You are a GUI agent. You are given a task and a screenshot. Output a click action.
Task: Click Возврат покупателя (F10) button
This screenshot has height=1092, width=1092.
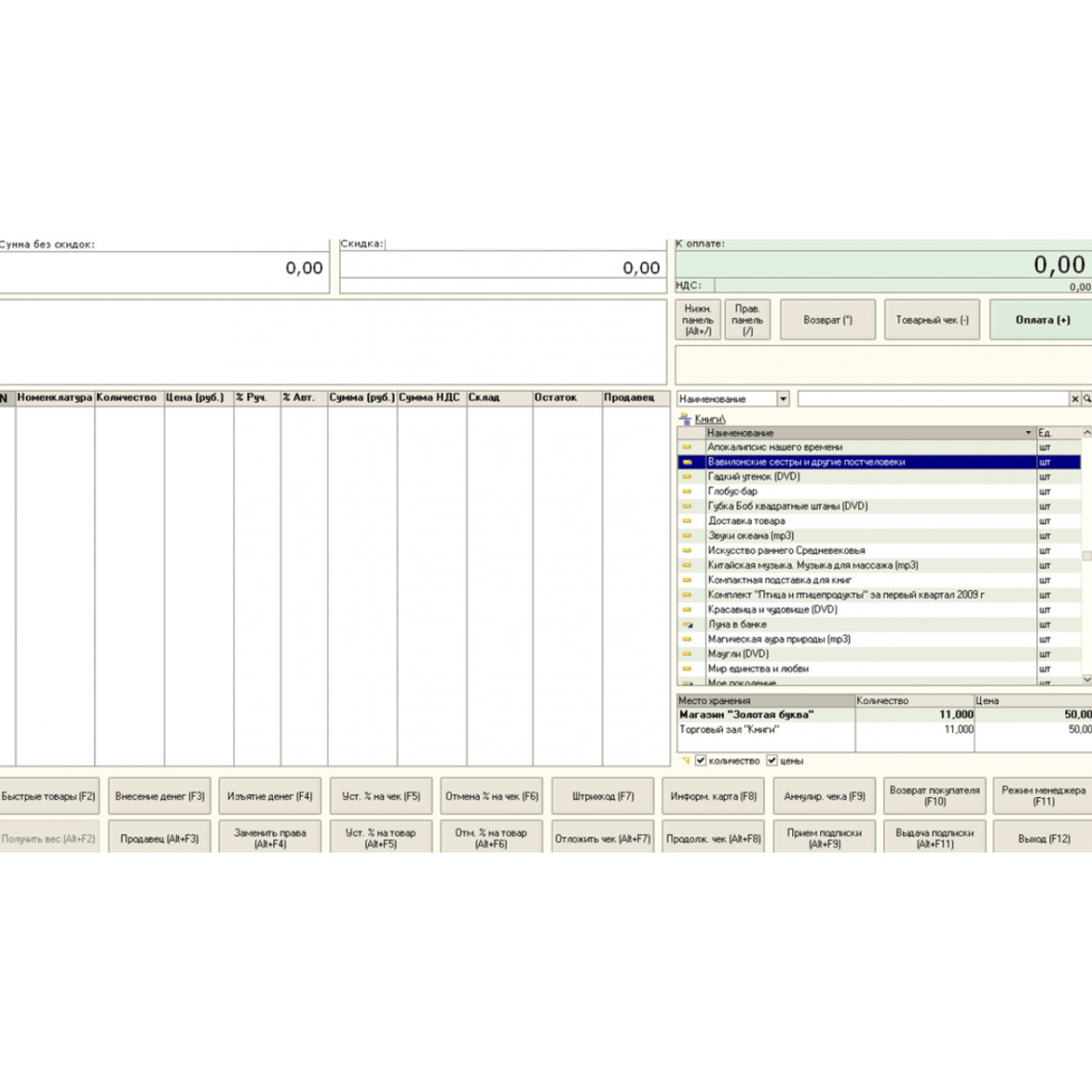coord(935,796)
